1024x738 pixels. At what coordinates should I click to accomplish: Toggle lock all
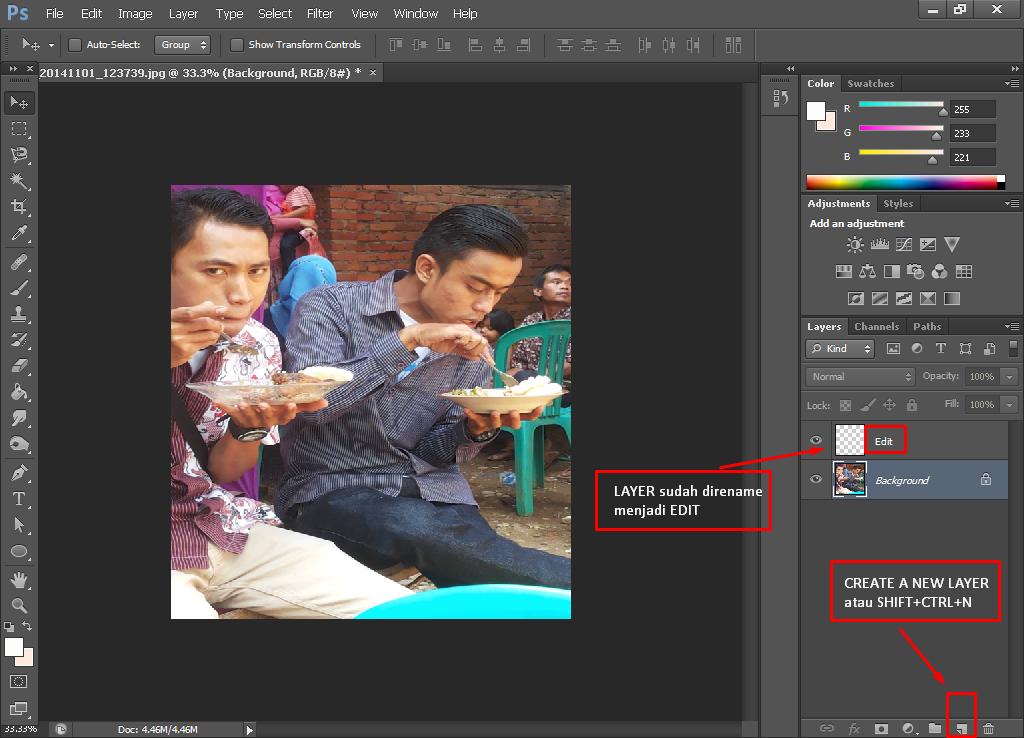912,406
